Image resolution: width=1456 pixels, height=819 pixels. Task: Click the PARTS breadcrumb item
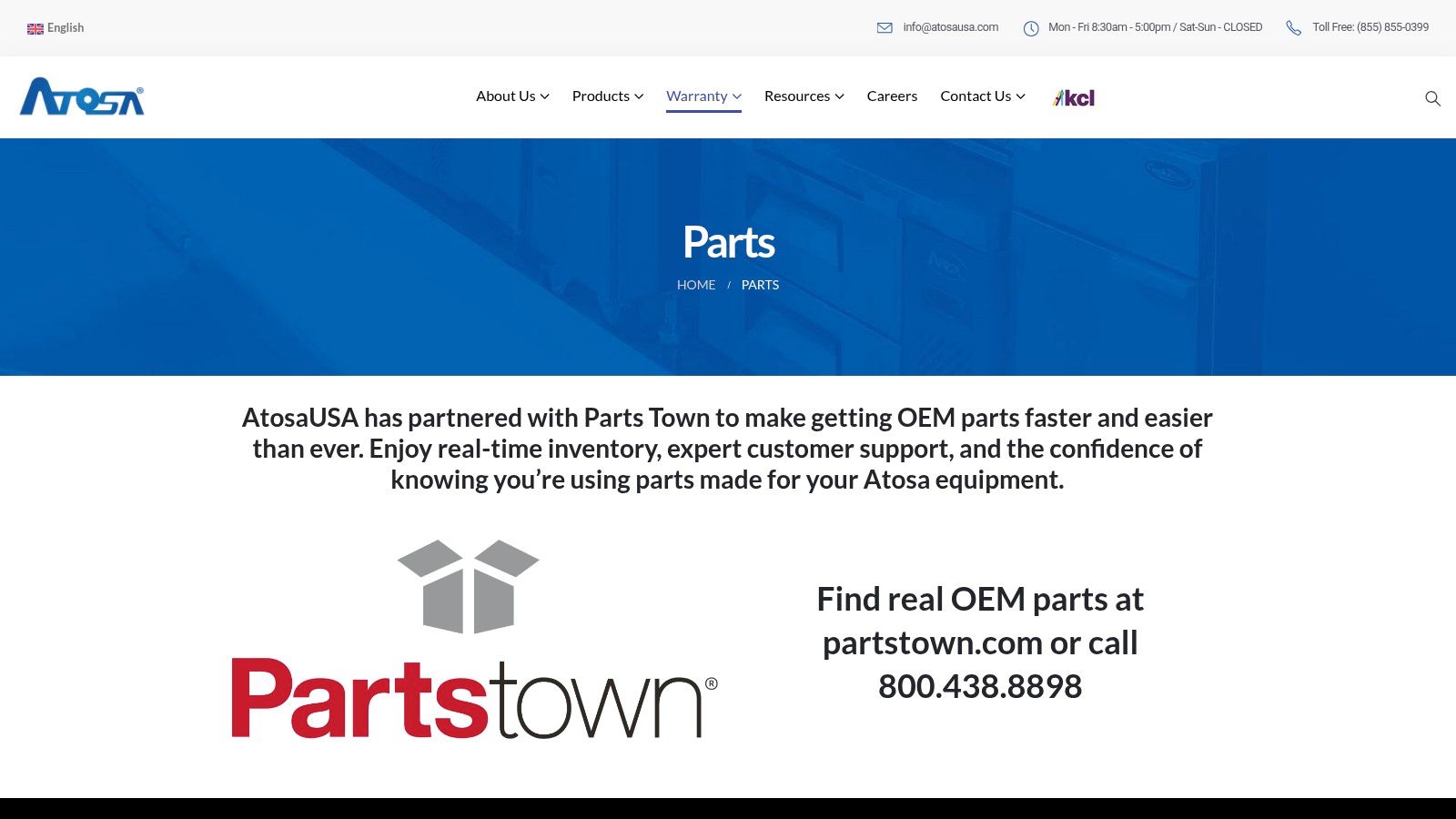coord(760,285)
